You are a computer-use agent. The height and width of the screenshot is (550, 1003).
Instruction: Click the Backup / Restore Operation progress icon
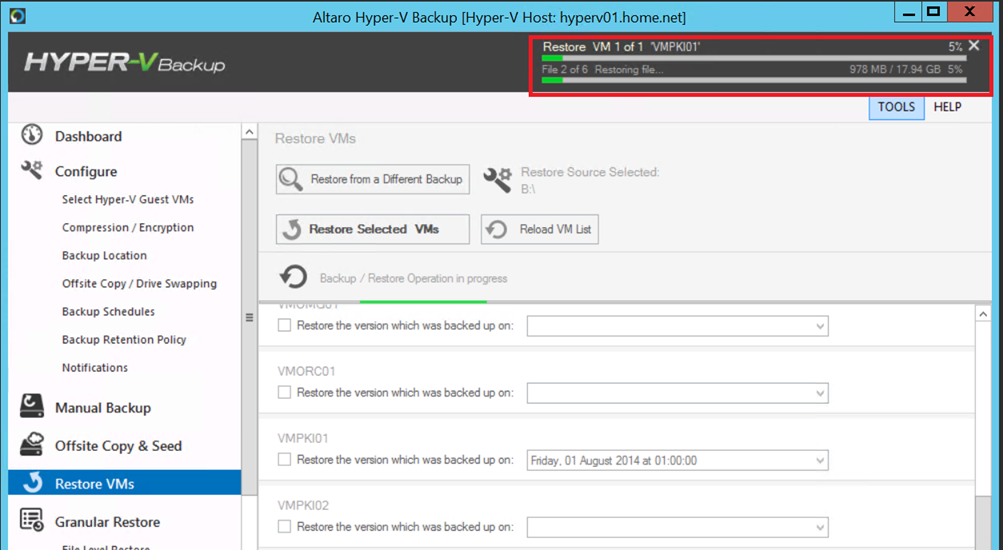coord(293,278)
